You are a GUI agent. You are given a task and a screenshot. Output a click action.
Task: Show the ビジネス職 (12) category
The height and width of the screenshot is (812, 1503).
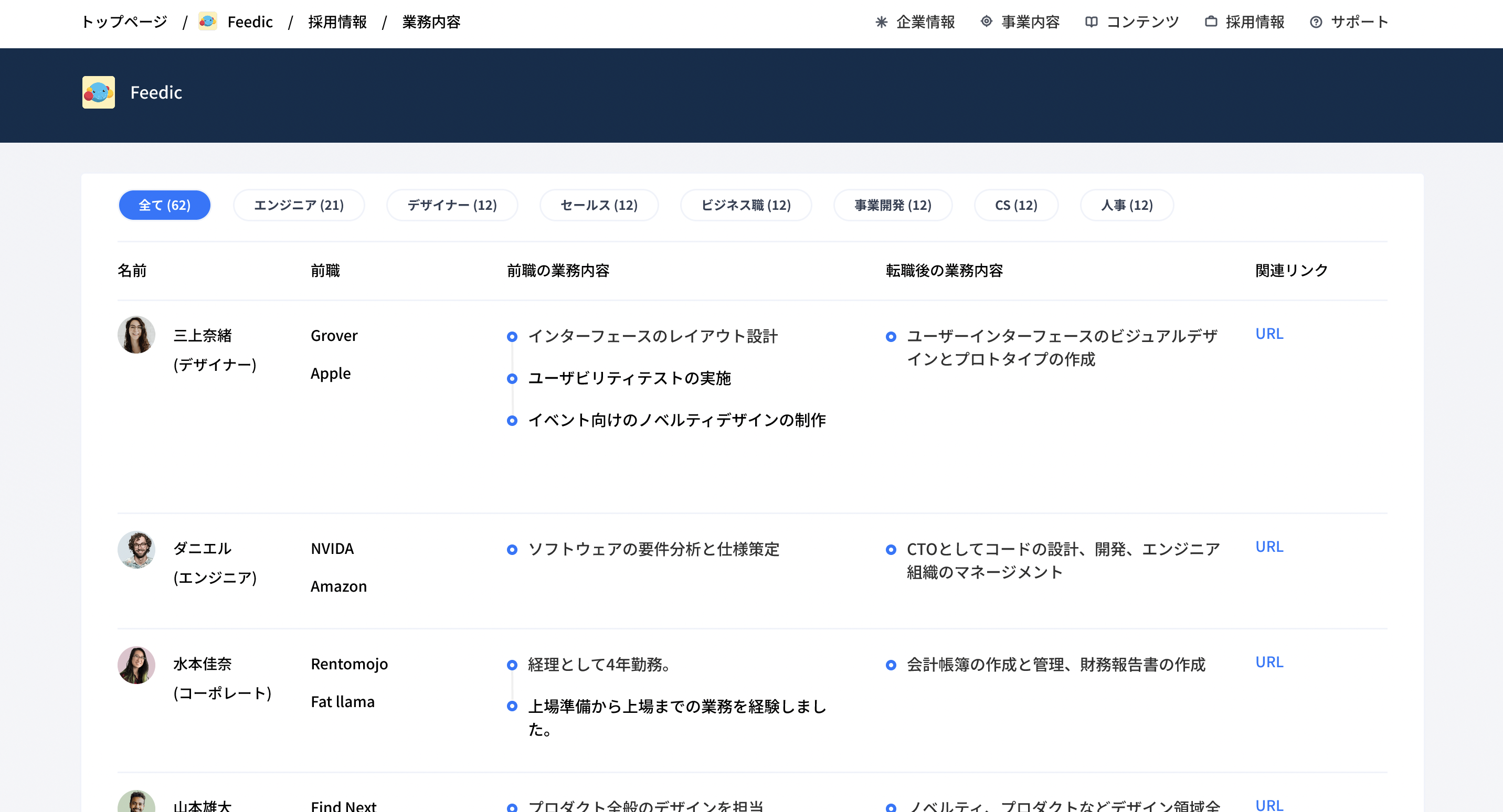point(746,205)
